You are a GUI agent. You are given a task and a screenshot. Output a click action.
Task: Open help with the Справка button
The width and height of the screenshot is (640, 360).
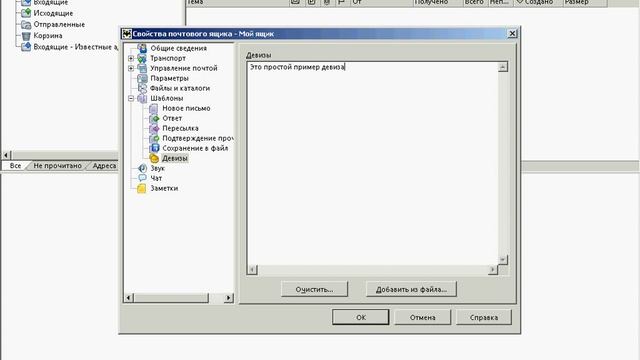(484, 317)
